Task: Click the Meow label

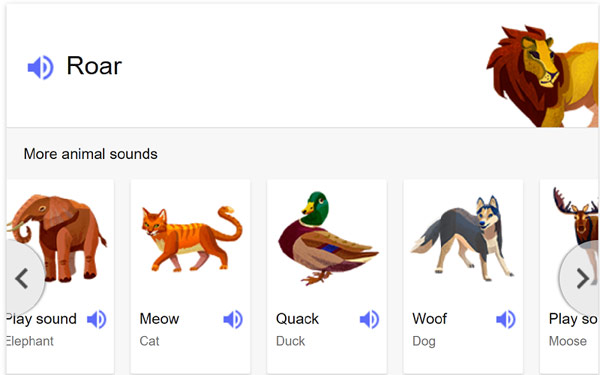Action: tap(159, 319)
